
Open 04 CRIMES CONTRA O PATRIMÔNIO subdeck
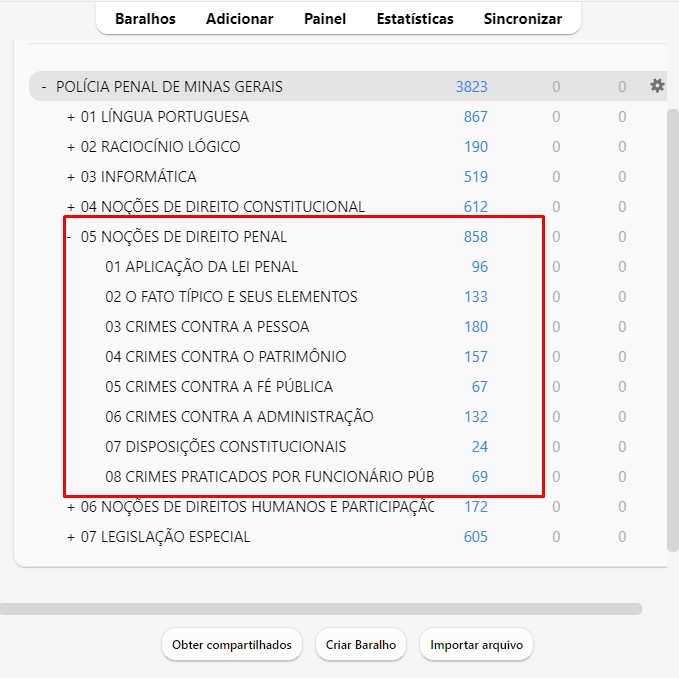point(226,357)
